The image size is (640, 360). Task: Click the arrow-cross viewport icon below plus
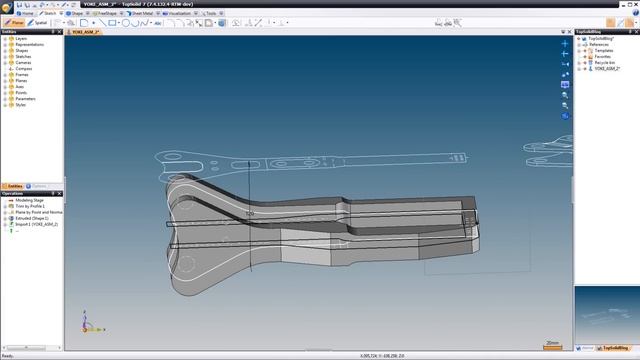(565, 53)
